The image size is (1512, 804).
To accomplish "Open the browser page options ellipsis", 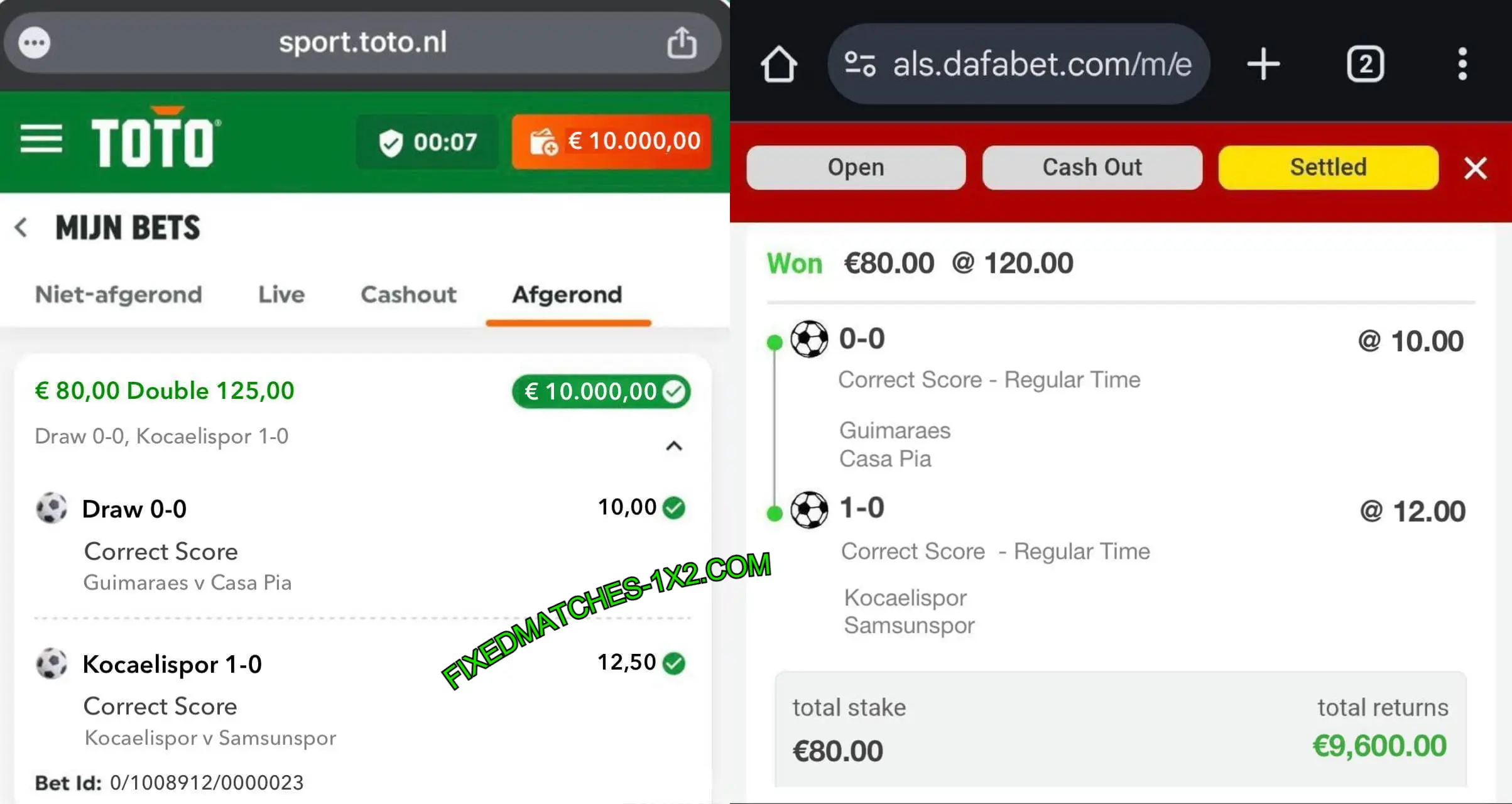I will (34, 43).
